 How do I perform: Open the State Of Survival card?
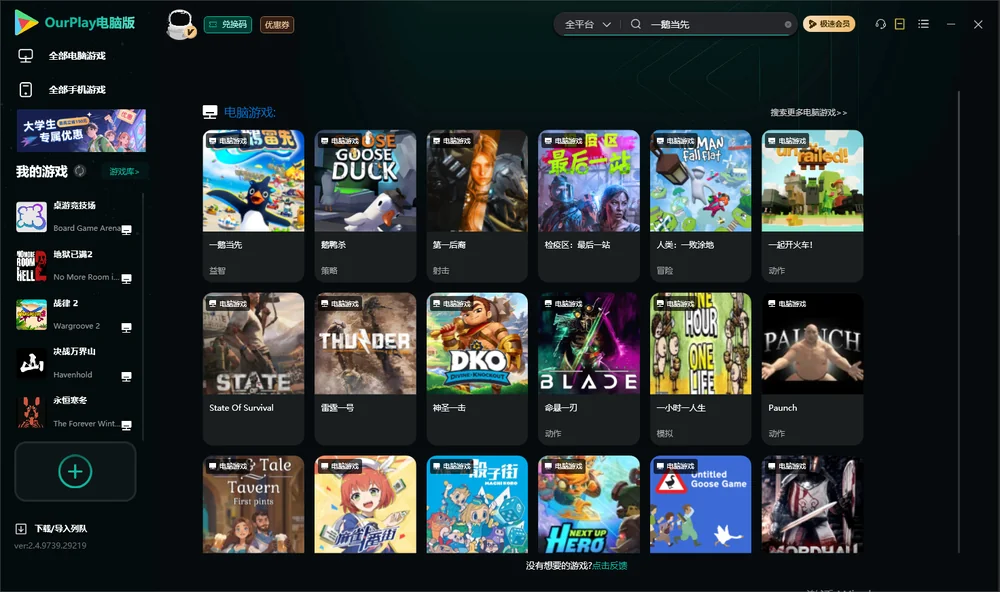253,368
